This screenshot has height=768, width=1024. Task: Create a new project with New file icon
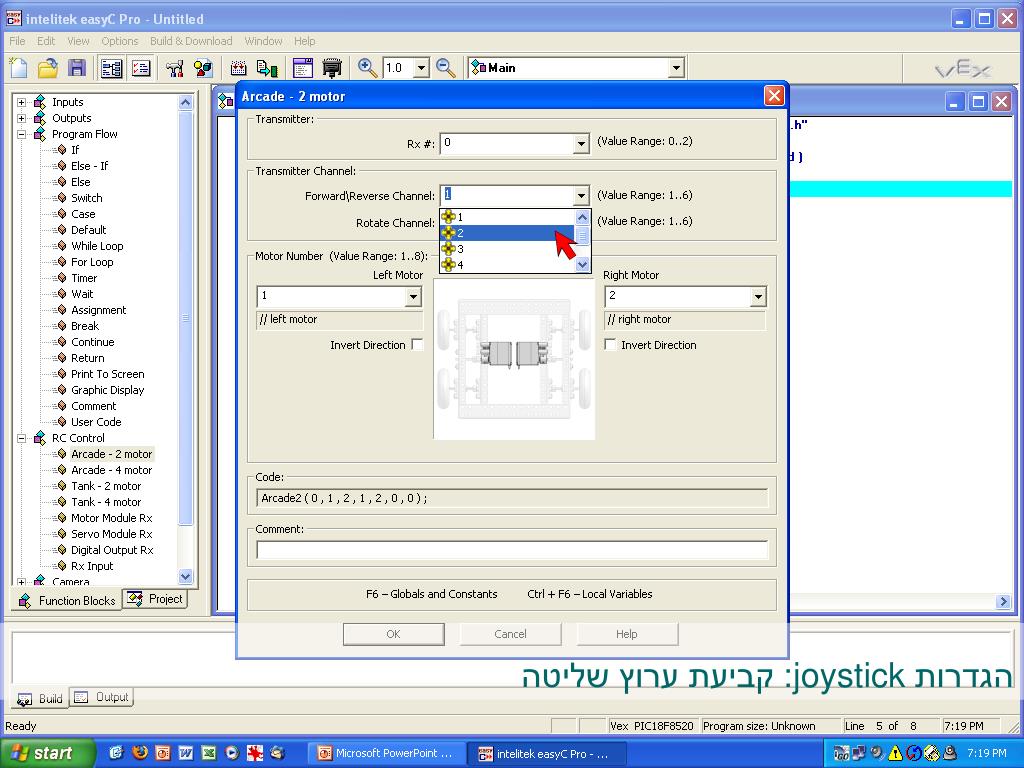[x=18, y=68]
